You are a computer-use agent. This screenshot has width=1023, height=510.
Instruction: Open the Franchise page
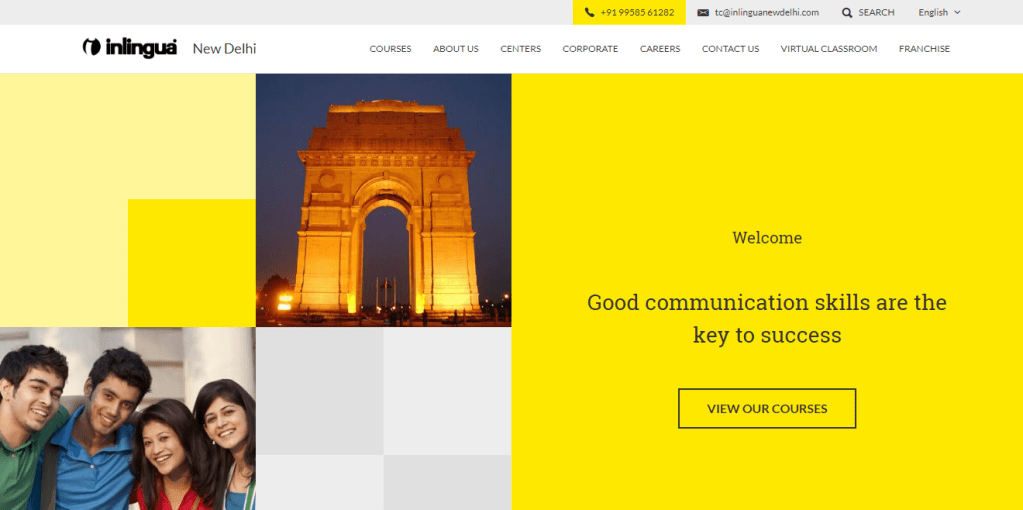click(924, 49)
